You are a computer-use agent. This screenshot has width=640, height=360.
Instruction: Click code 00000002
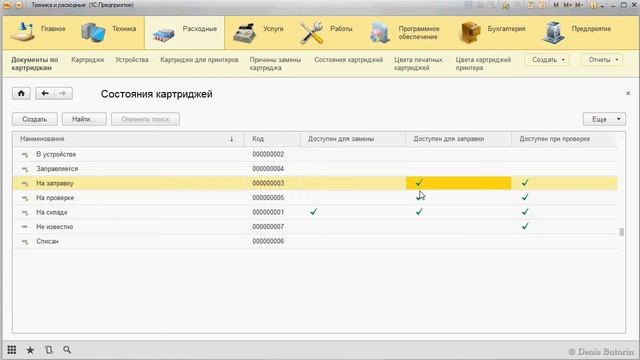tap(268, 154)
